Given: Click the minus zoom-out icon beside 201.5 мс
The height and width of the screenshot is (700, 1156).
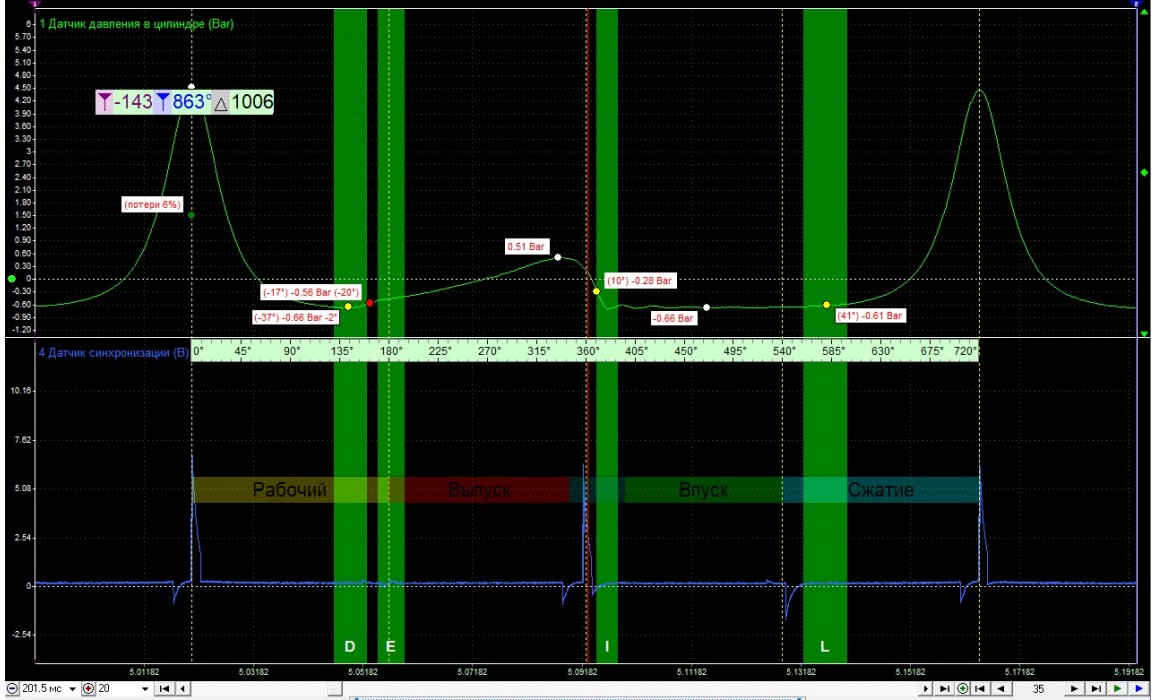Looking at the screenshot, I should coord(12,689).
